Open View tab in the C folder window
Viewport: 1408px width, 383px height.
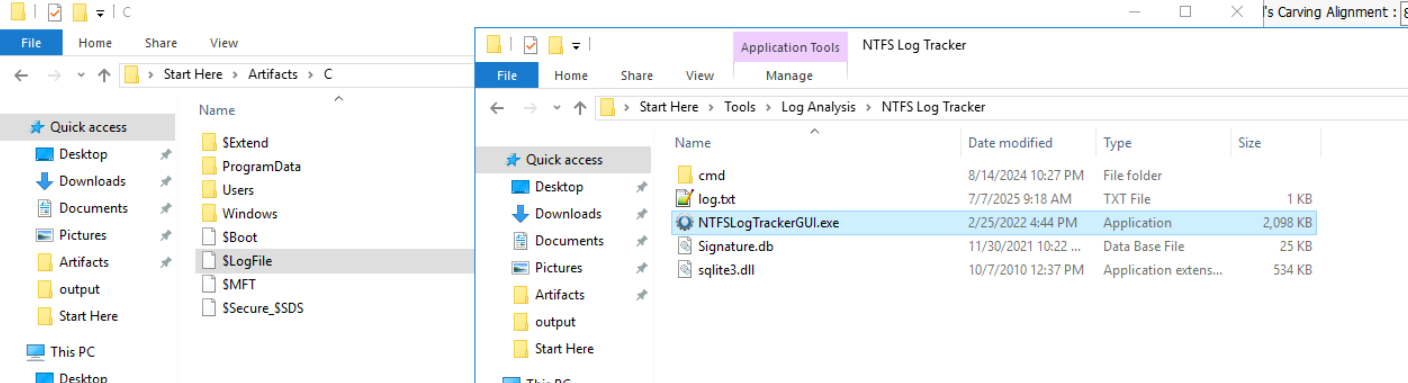(x=224, y=43)
